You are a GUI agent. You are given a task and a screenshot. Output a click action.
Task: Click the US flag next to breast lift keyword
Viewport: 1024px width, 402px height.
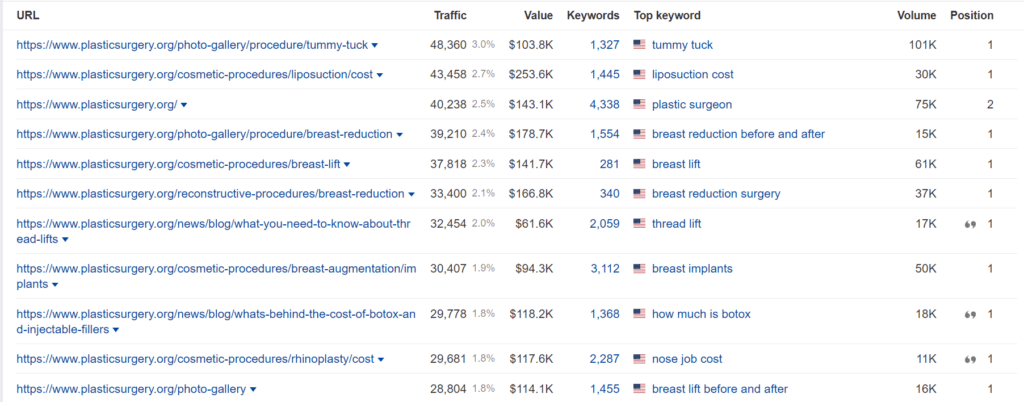[639, 164]
